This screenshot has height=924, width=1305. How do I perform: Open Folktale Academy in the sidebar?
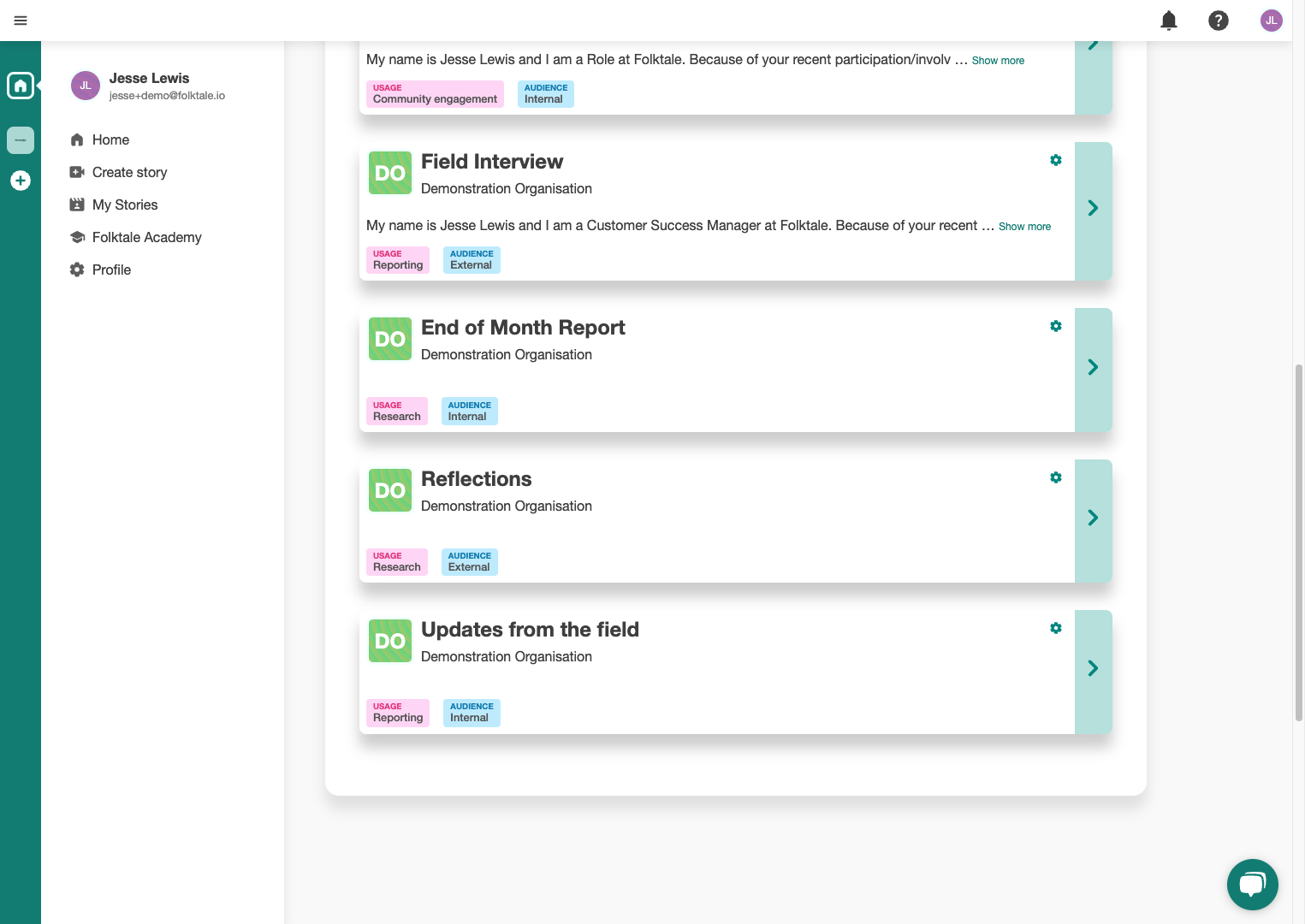pyautogui.click(x=136, y=237)
